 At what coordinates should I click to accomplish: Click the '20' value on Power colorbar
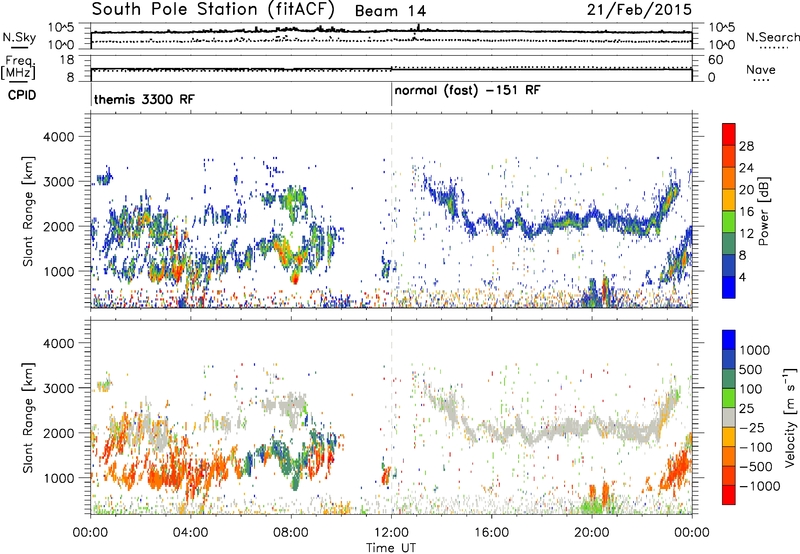pyautogui.click(x=746, y=190)
